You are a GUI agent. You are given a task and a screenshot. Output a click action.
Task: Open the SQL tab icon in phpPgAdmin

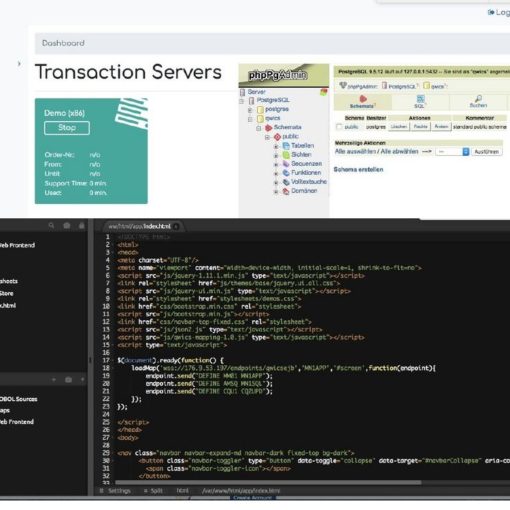(x=421, y=99)
